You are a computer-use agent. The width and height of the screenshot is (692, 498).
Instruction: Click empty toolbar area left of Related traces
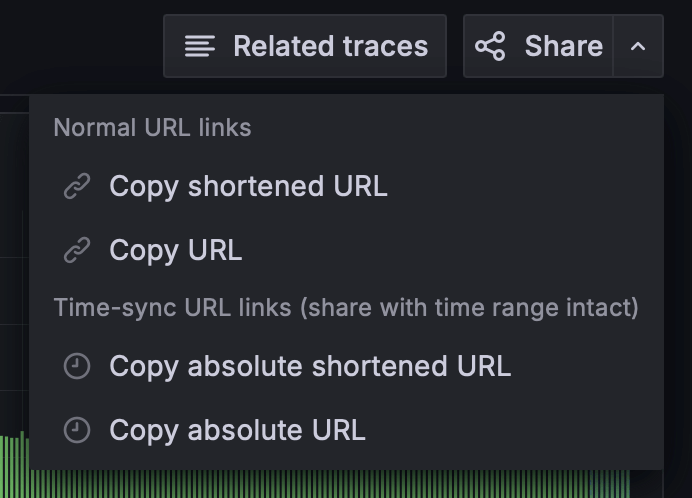(80, 46)
